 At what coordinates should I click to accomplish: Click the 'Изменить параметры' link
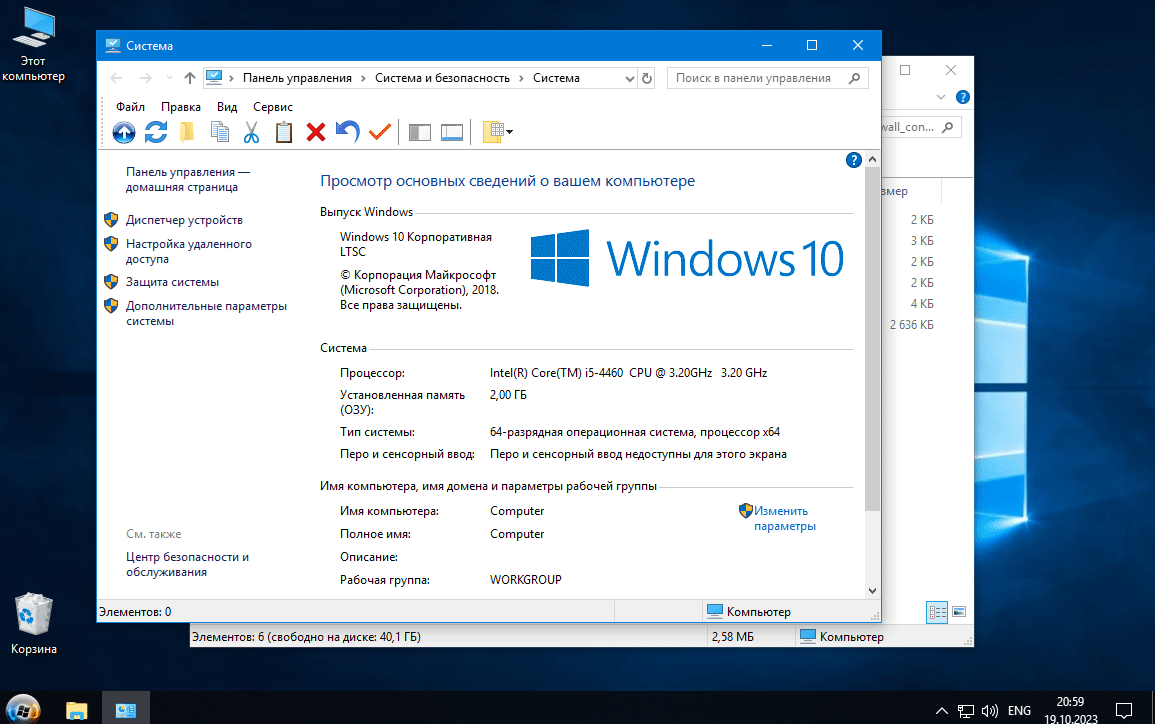coord(784,519)
